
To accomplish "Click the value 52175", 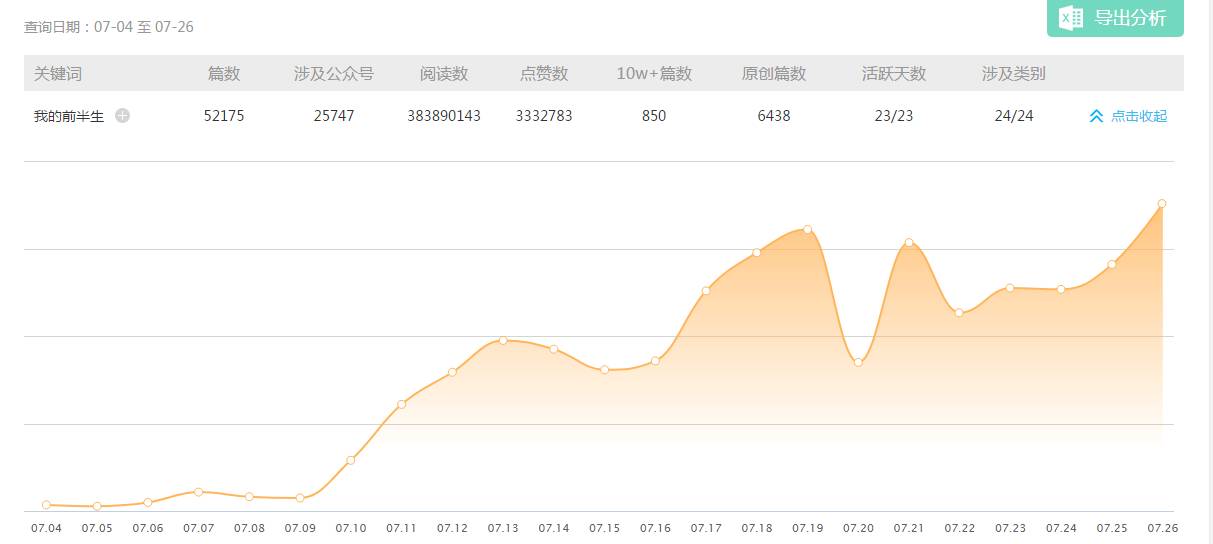I will 224,116.
